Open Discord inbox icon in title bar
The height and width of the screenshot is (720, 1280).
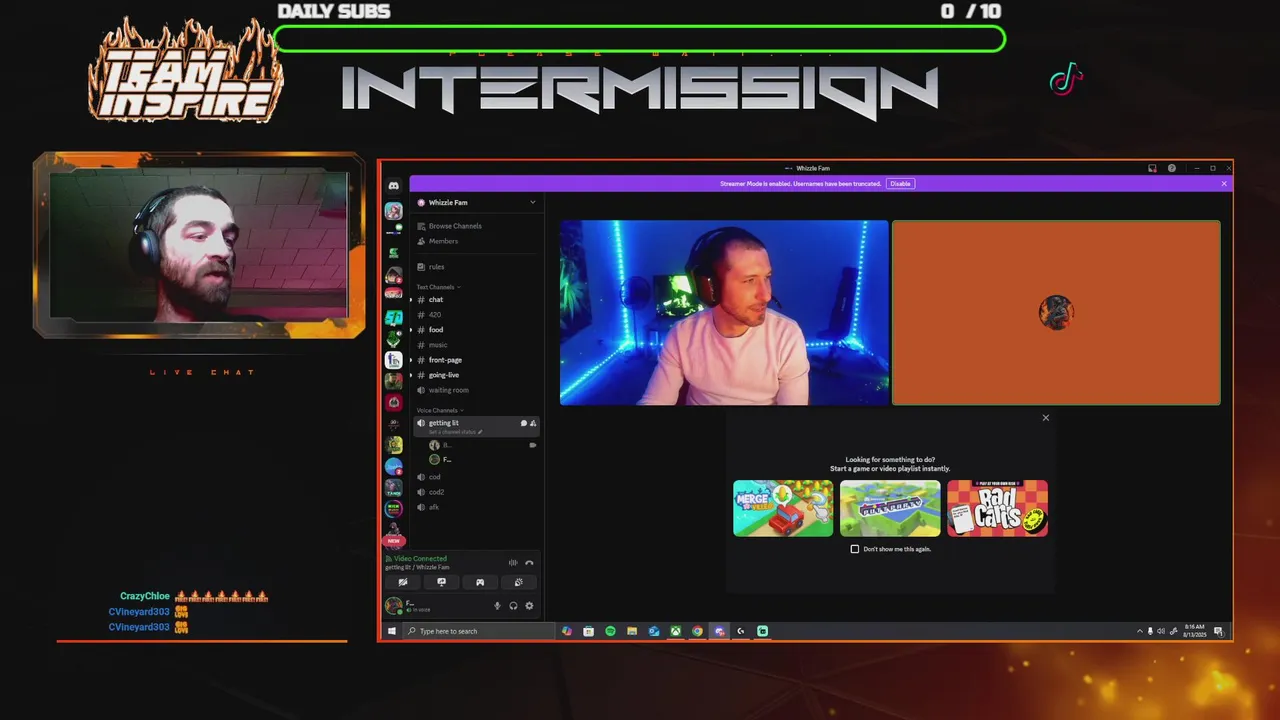(x=1153, y=168)
